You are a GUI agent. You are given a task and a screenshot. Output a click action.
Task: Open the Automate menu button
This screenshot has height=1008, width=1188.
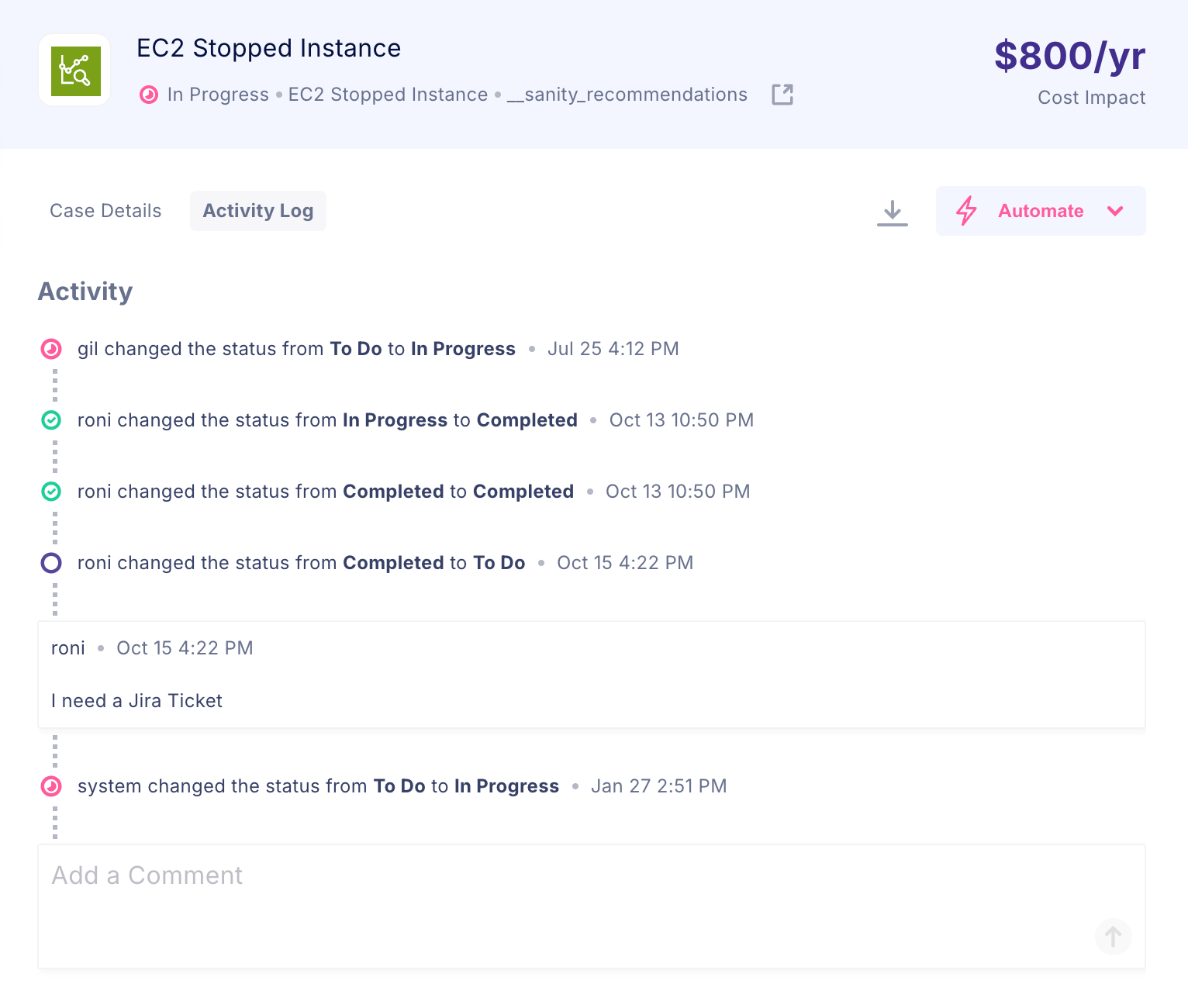pyautogui.click(x=1040, y=211)
